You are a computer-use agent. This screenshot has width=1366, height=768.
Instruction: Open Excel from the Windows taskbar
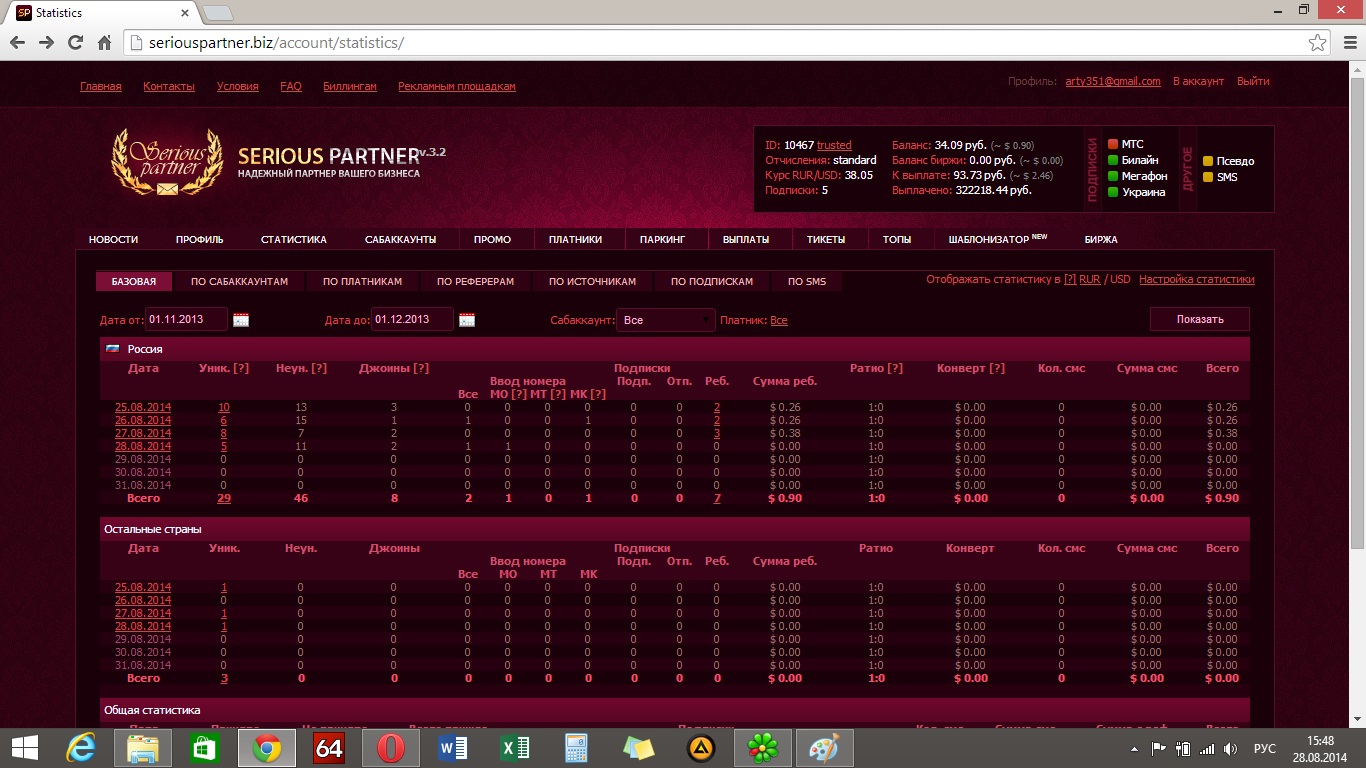pyautogui.click(x=515, y=748)
